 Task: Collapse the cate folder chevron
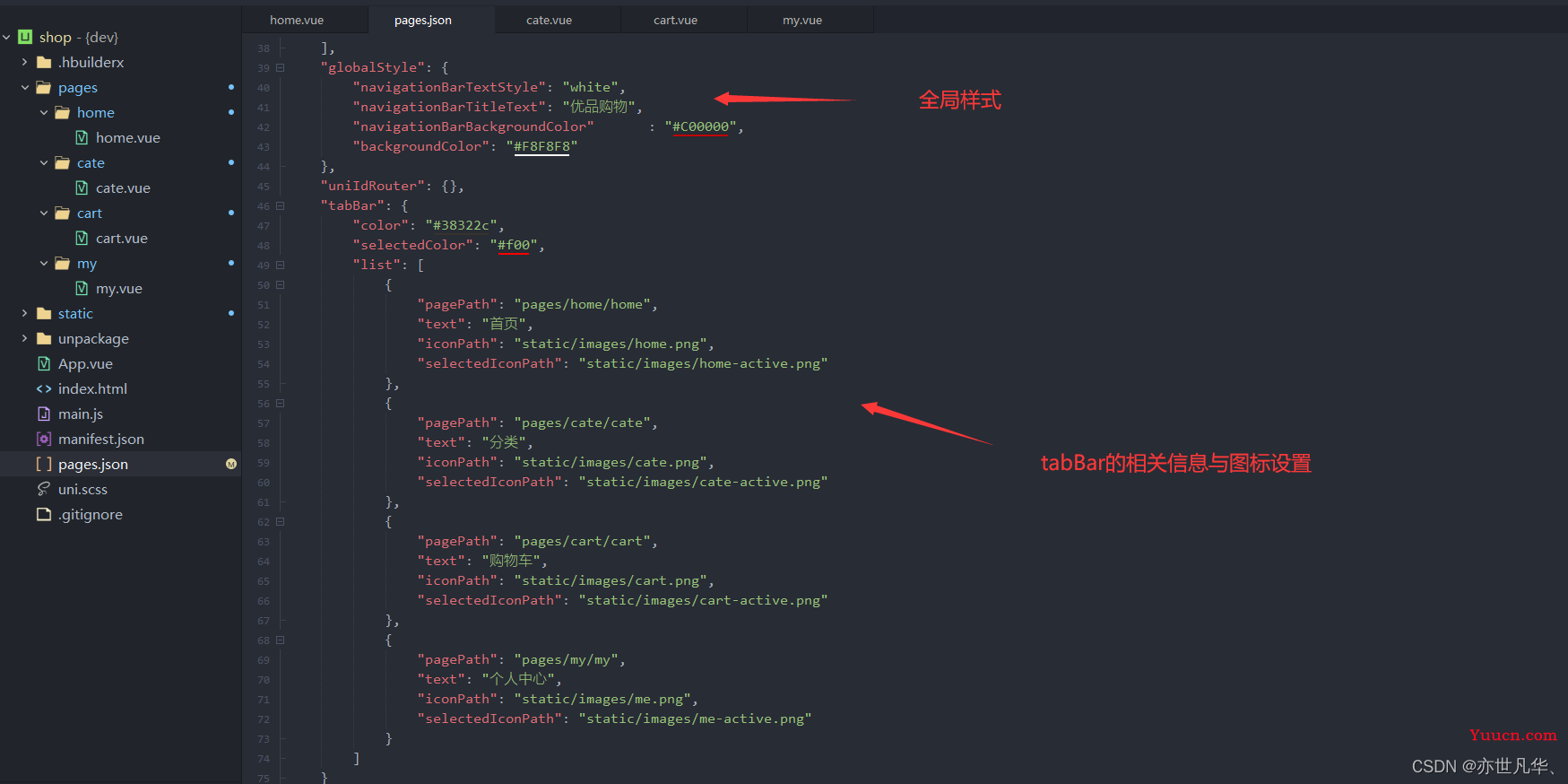[x=44, y=162]
